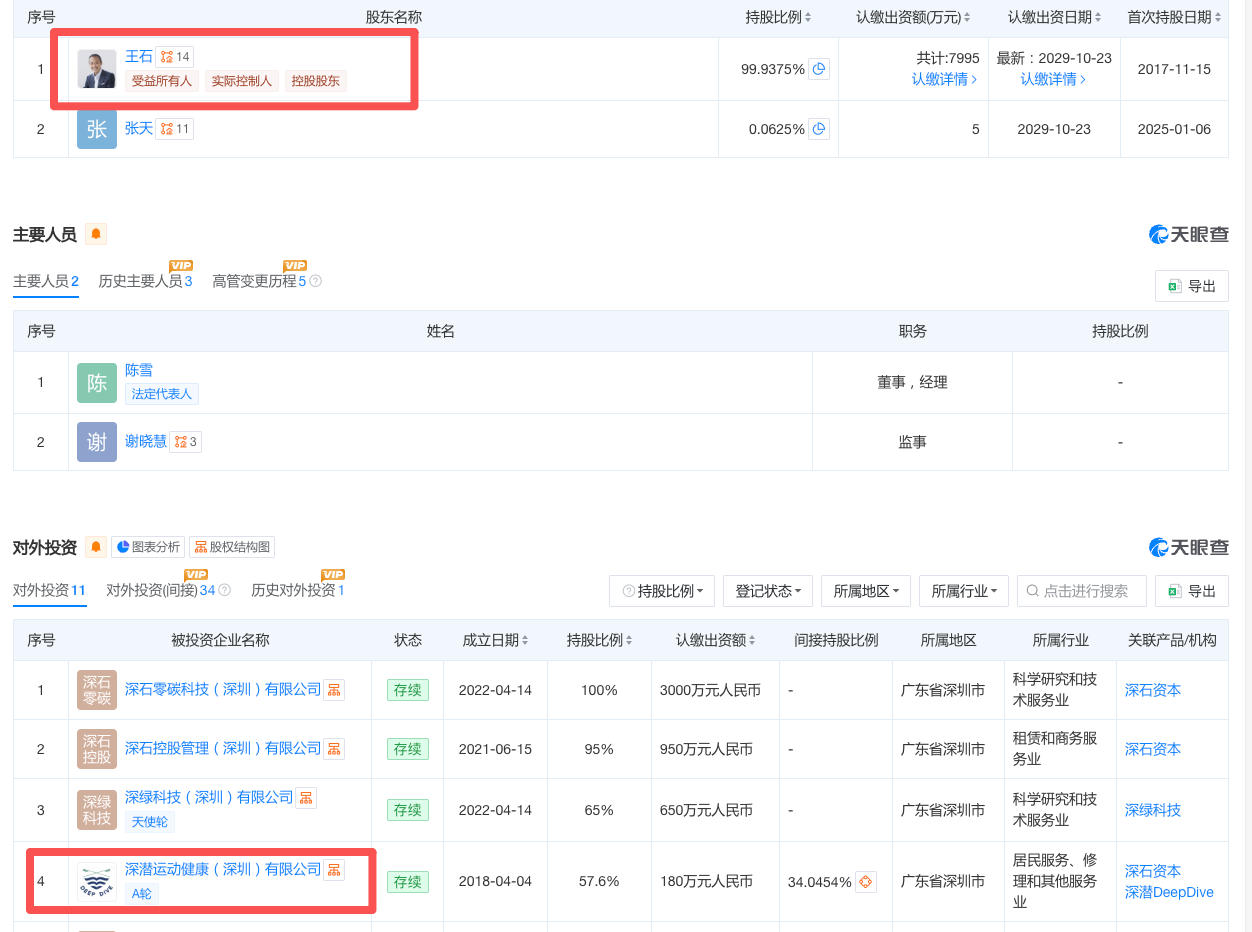Sort table by 成立日期 column header
The image size is (1252, 932).
coord(495,640)
